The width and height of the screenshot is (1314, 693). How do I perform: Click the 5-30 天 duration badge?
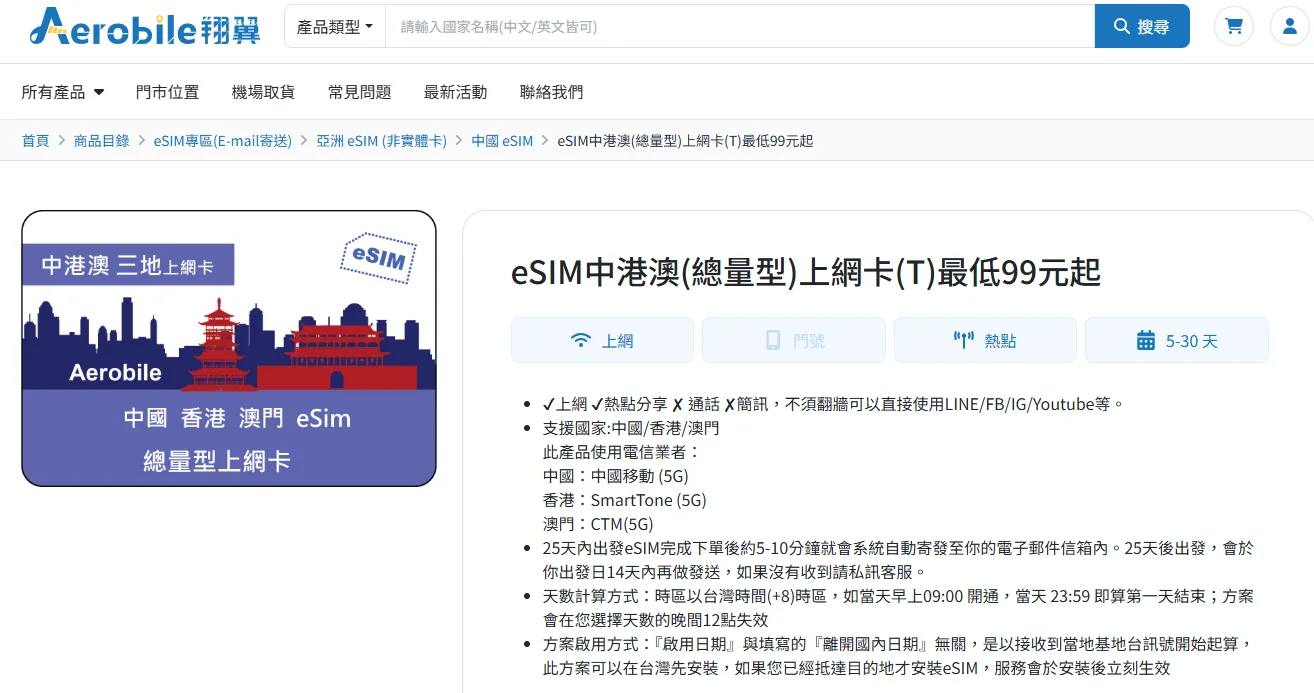pyautogui.click(x=1177, y=340)
